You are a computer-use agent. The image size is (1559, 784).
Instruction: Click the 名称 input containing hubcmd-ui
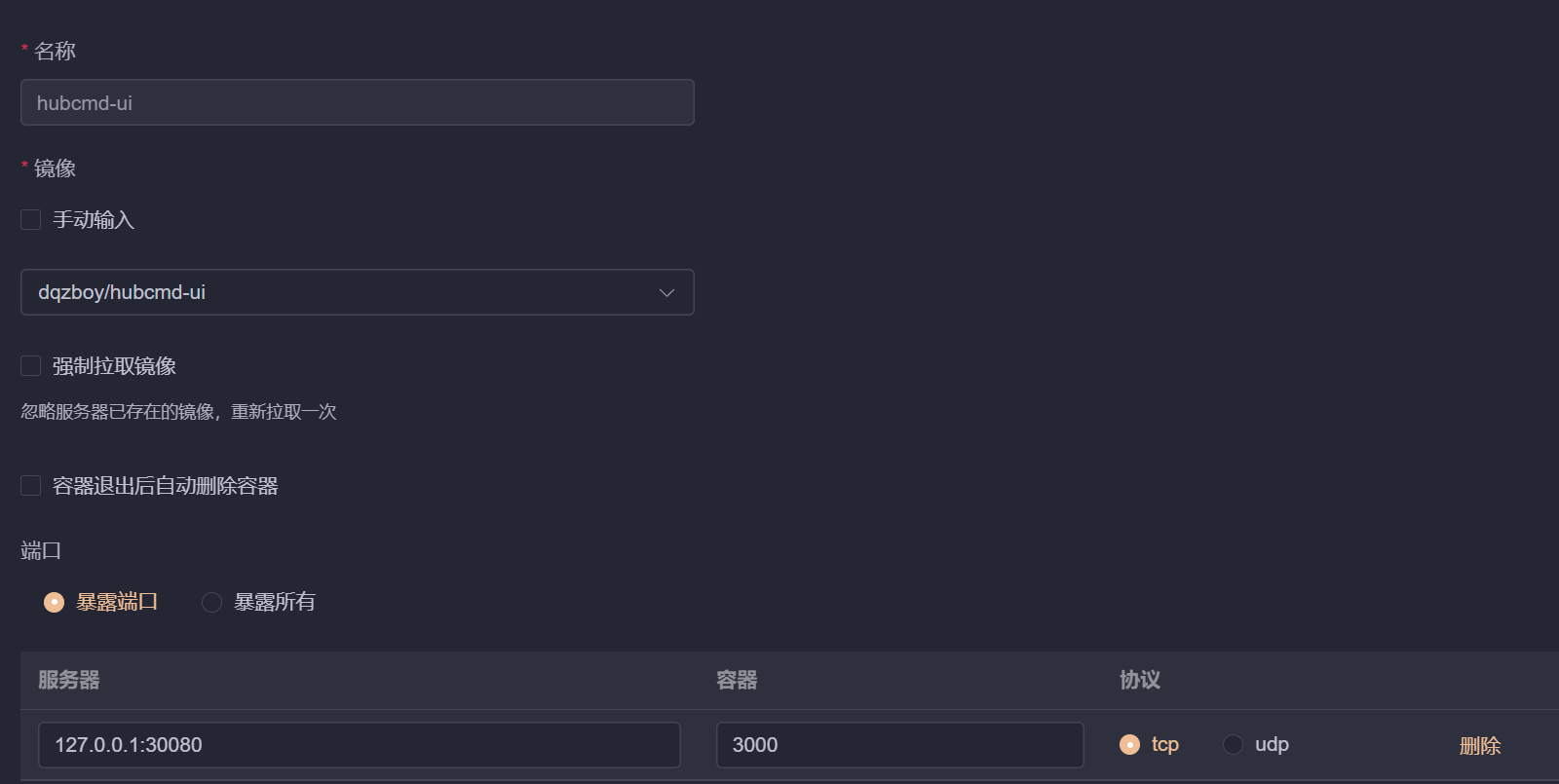357,102
